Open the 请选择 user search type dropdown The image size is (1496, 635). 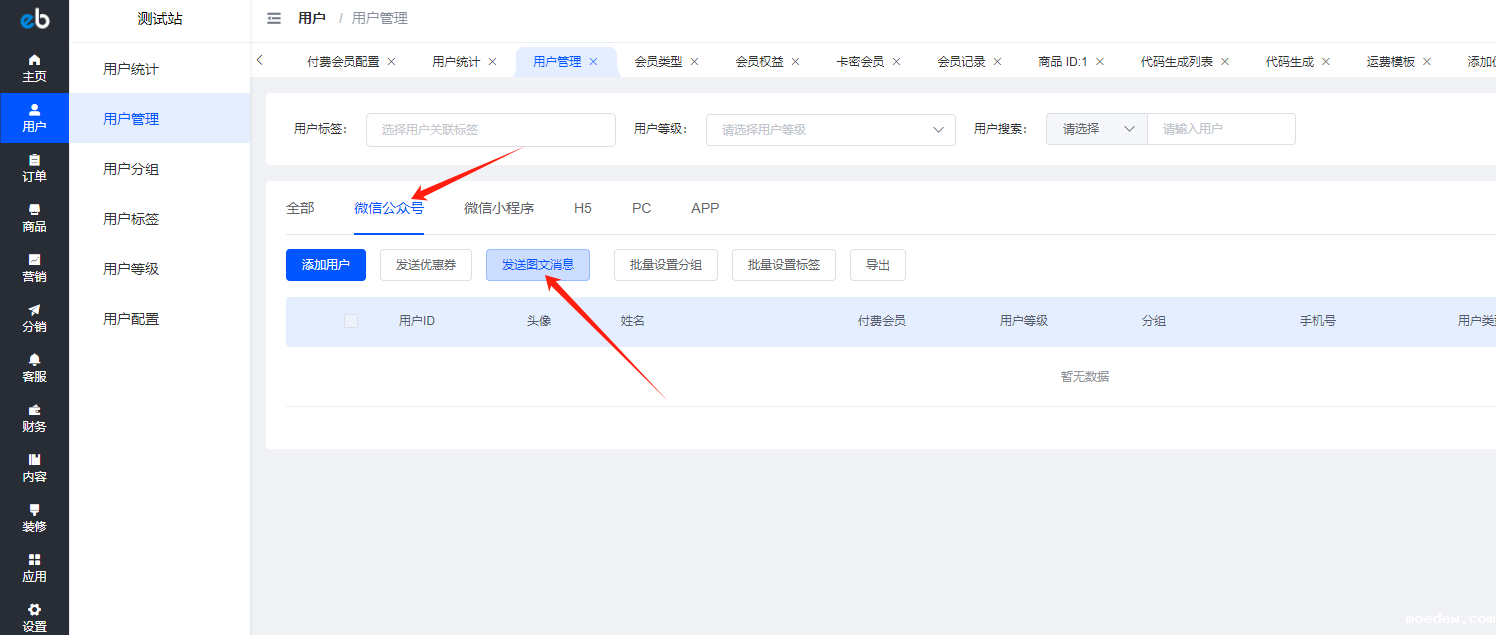tap(1096, 129)
